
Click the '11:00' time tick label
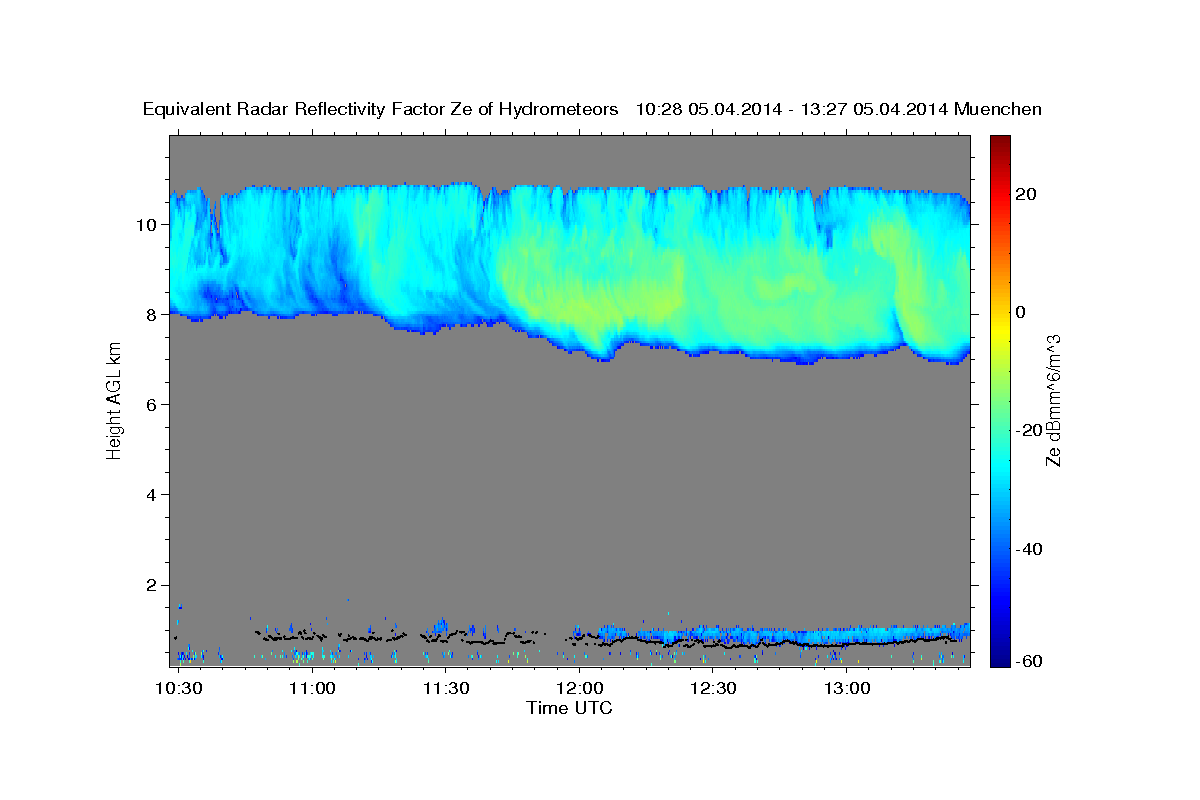coord(313,689)
